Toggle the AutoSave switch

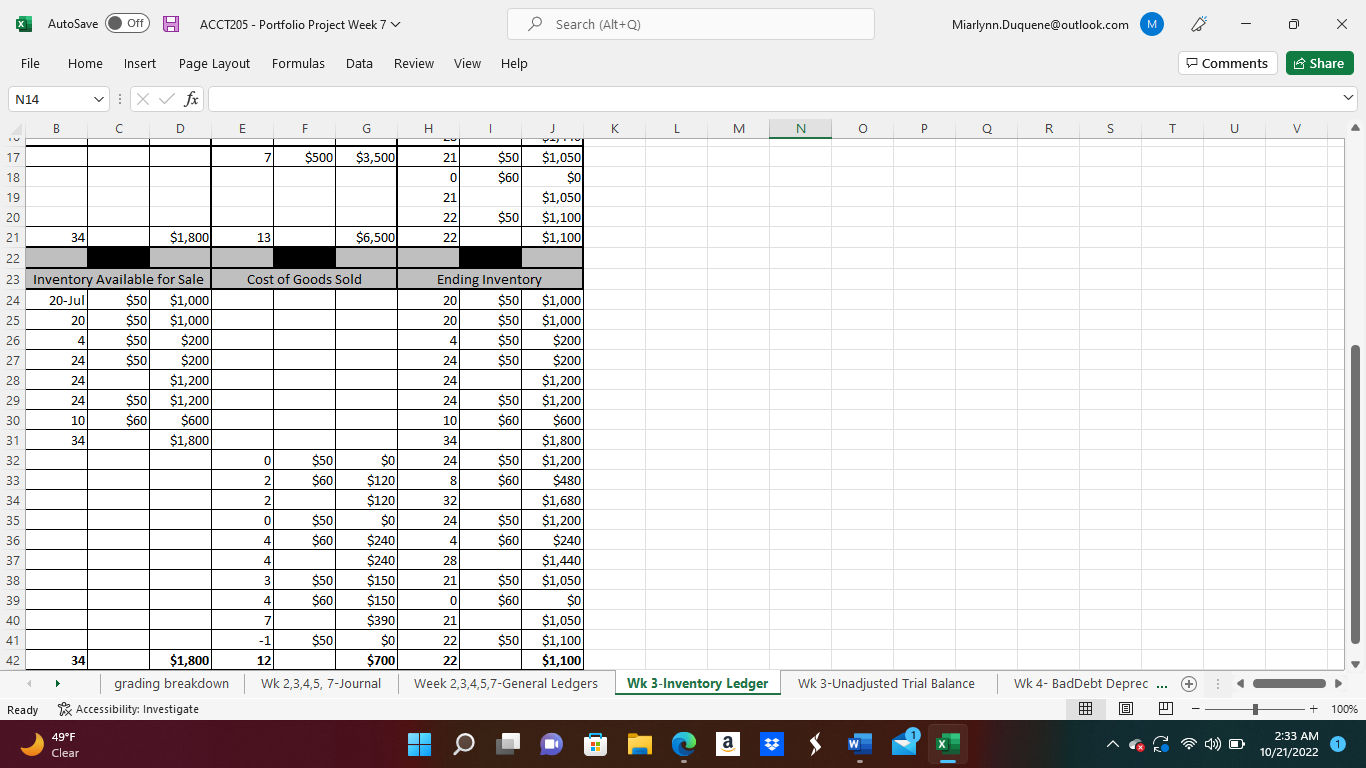click(x=127, y=23)
